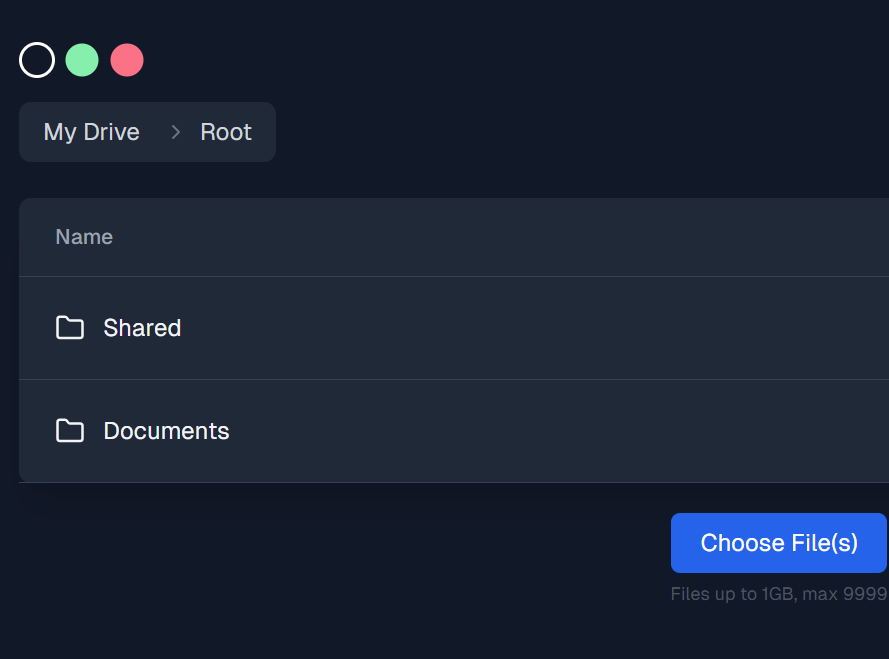Click the border line beneath the Documents row

pos(450,482)
